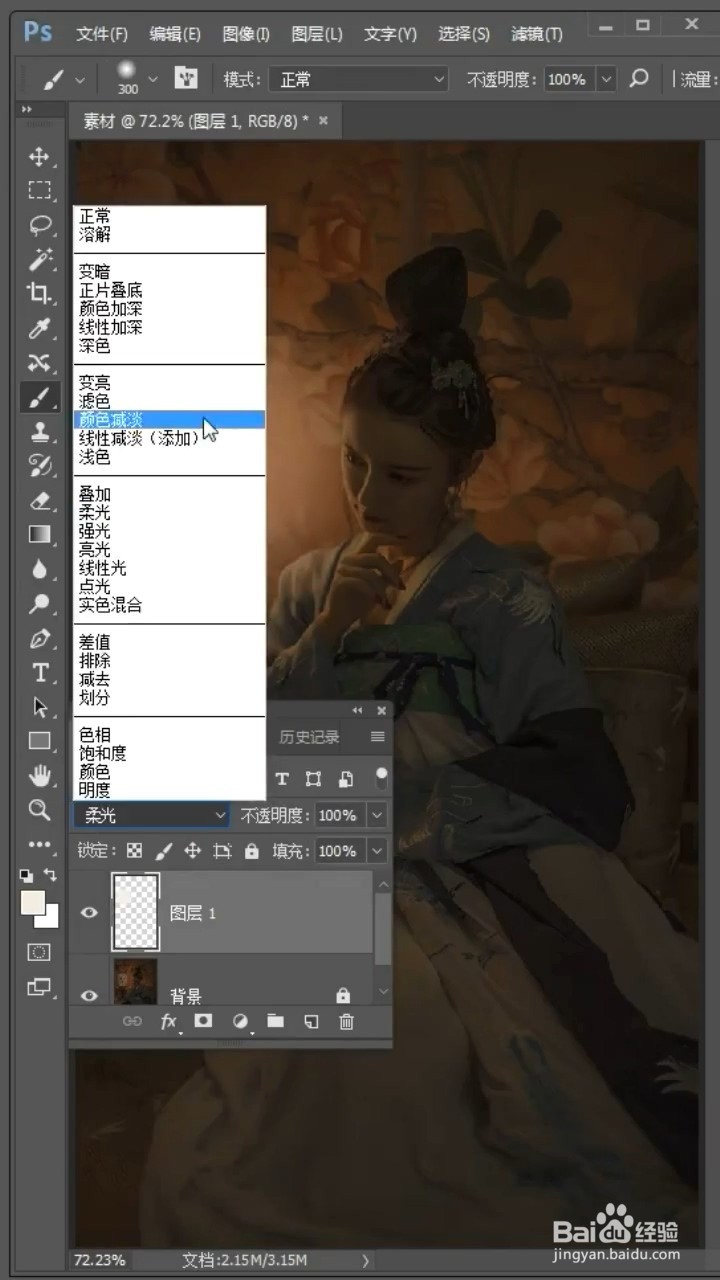Open the brush 模式 dropdown 正常

pyautogui.click(x=359, y=79)
